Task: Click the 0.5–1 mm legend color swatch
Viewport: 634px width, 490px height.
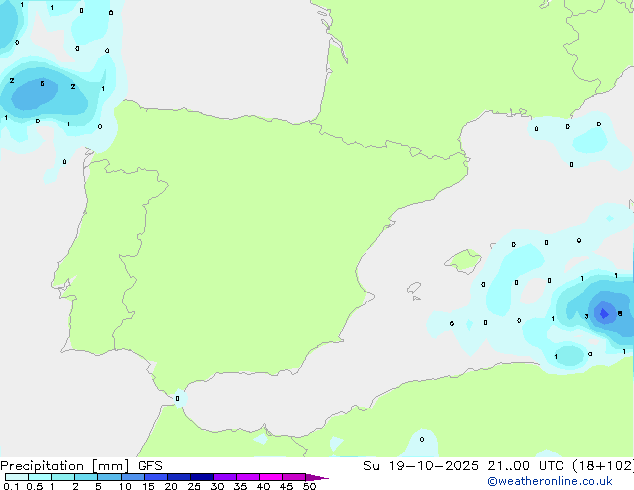Action: [40, 477]
